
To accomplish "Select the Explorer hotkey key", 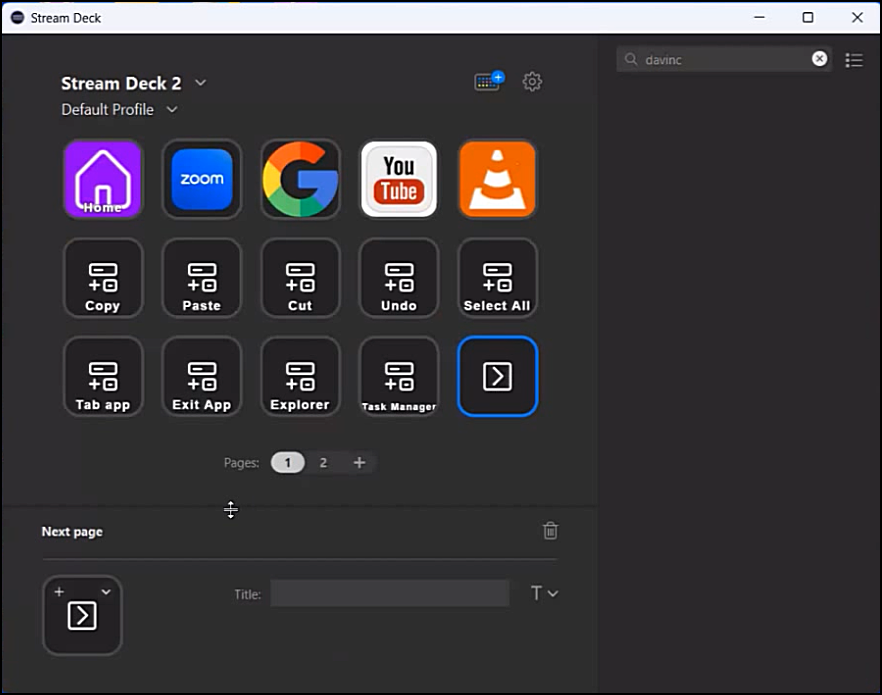I will pos(300,376).
